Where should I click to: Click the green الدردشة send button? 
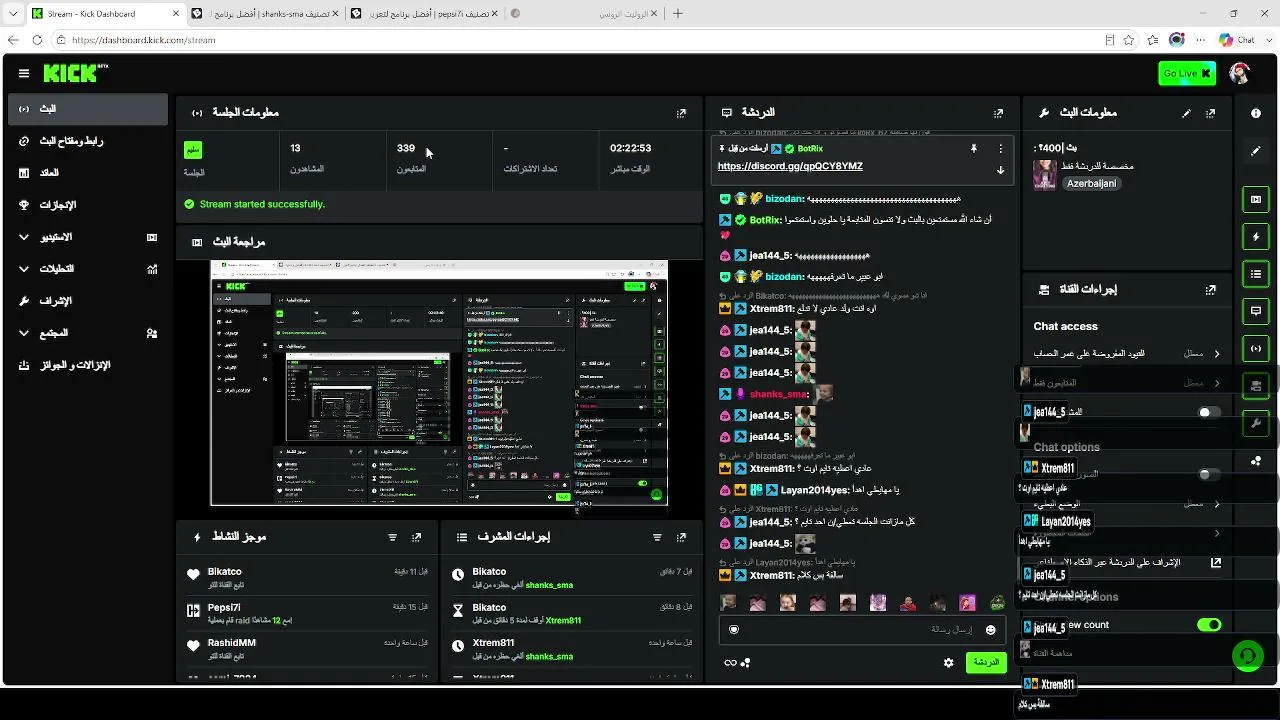click(986, 662)
